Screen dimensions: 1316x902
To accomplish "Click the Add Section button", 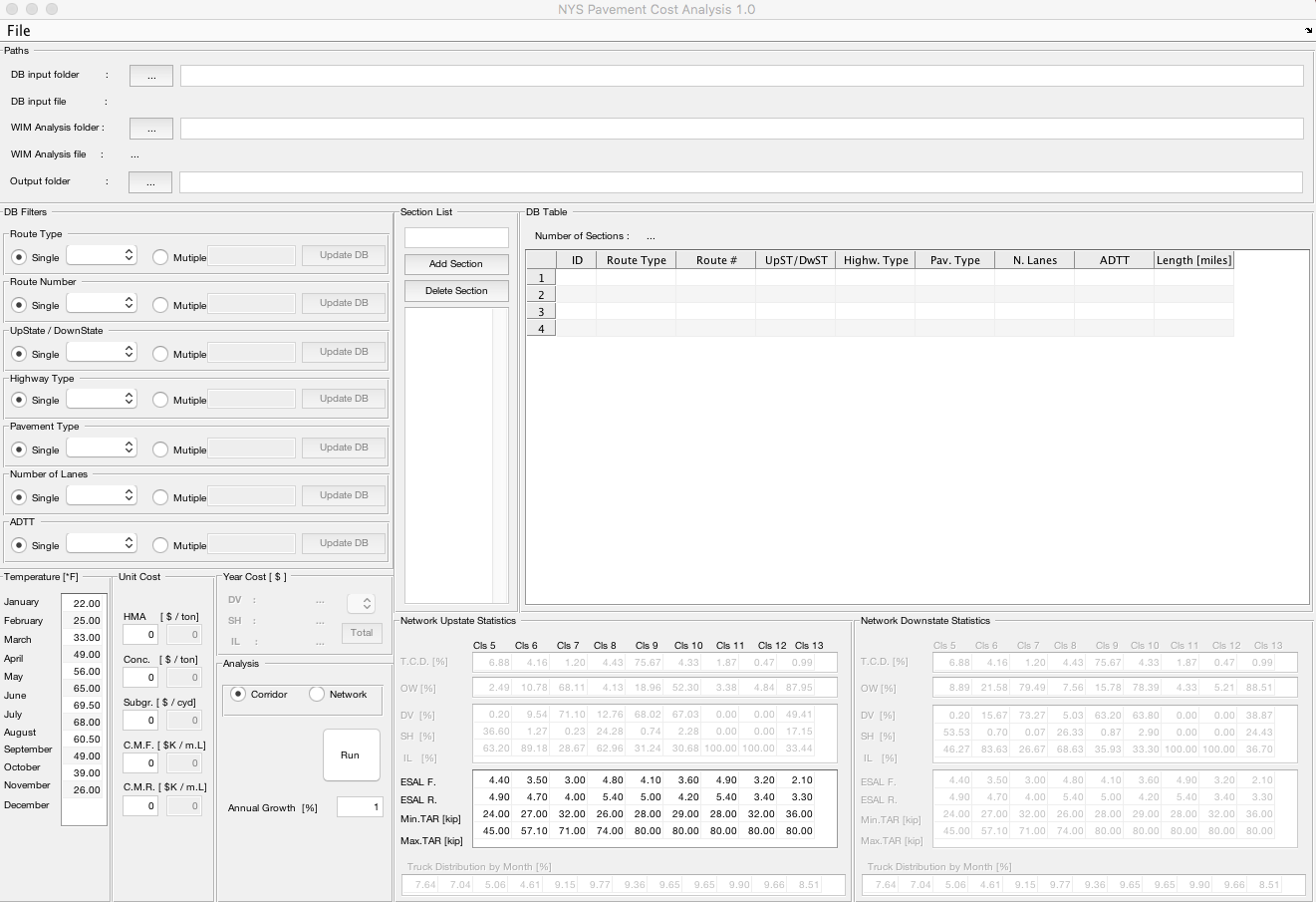I will click(x=456, y=264).
